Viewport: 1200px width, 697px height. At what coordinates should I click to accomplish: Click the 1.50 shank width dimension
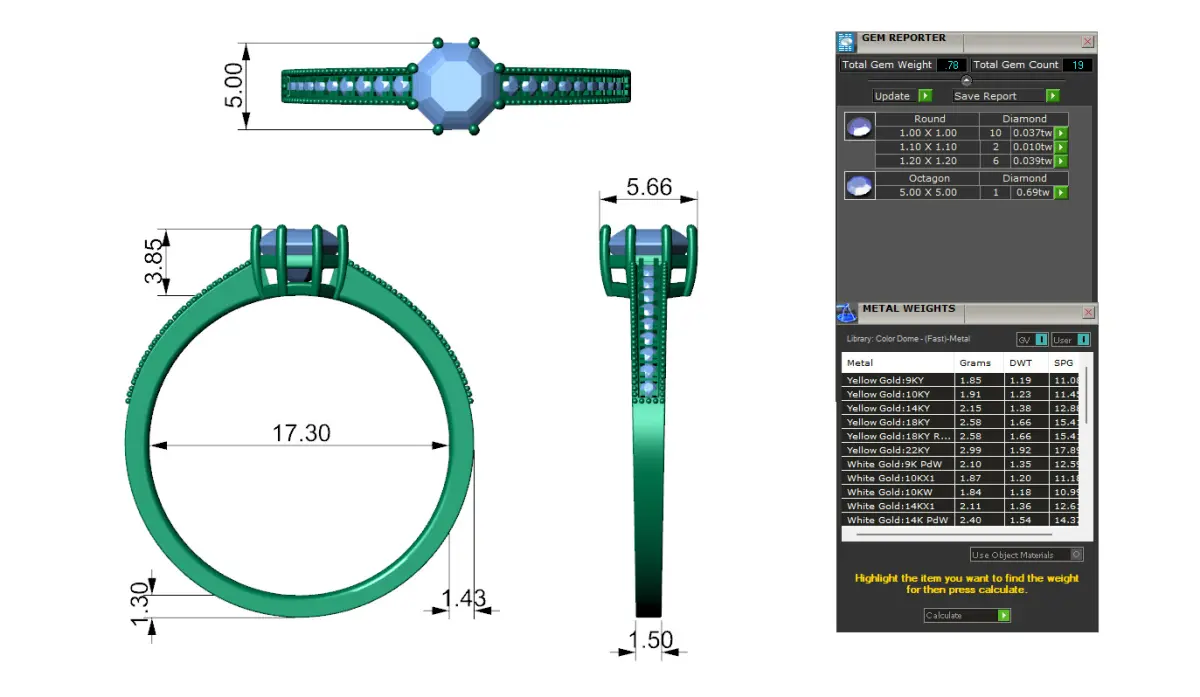coord(651,640)
